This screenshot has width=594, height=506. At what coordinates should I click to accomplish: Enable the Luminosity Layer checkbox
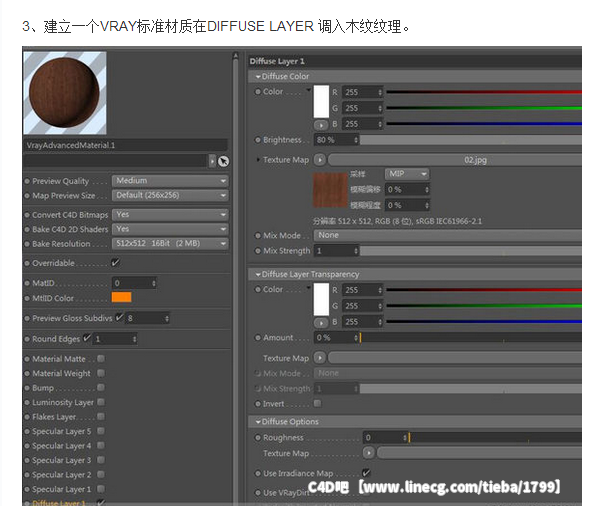click(101, 402)
